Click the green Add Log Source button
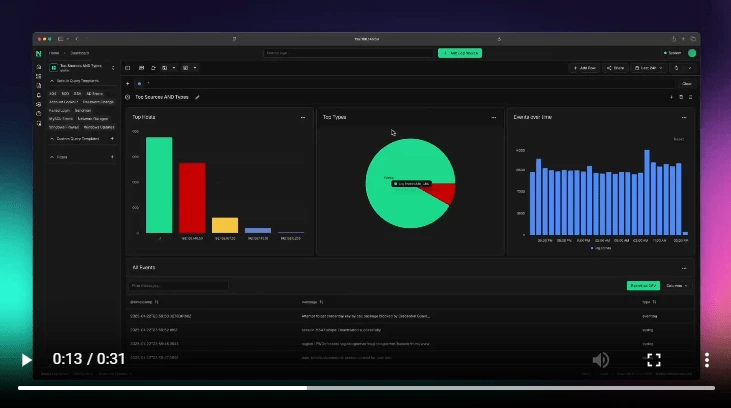This screenshot has height=408, width=731. pyautogui.click(x=460, y=52)
